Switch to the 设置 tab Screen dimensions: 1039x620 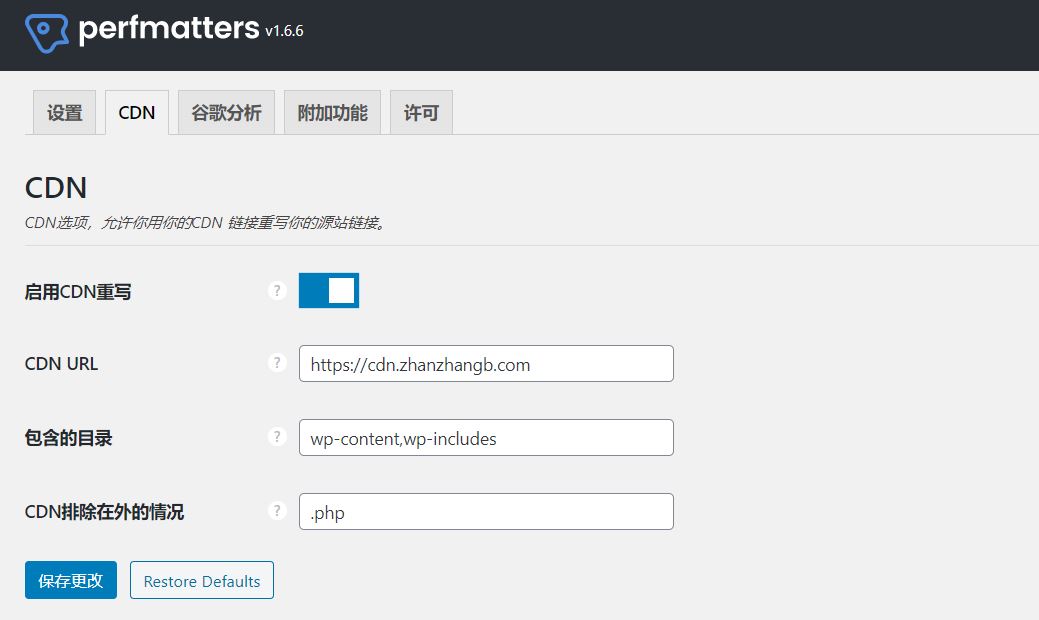(x=64, y=113)
